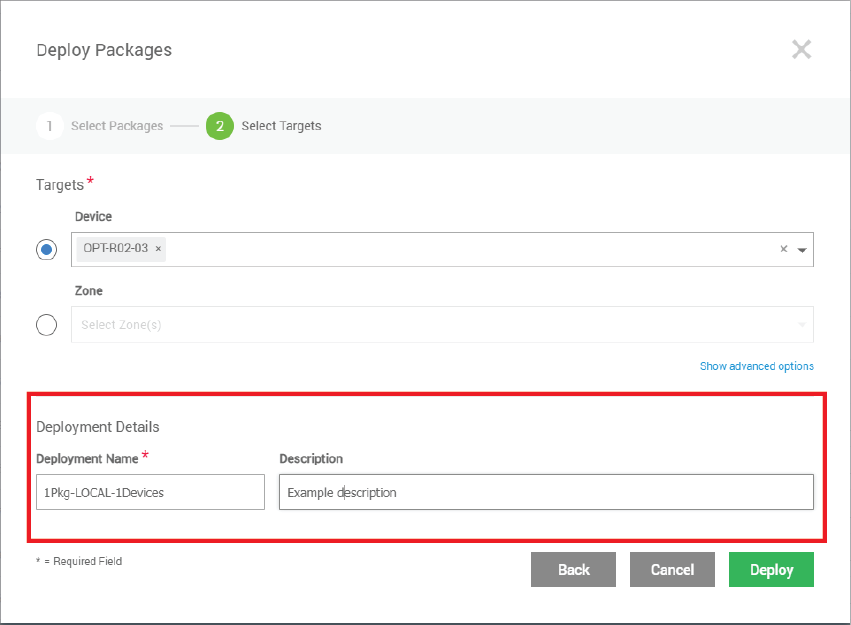The image size is (851, 625).
Task: Click the Required Field note
Action: (79, 561)
